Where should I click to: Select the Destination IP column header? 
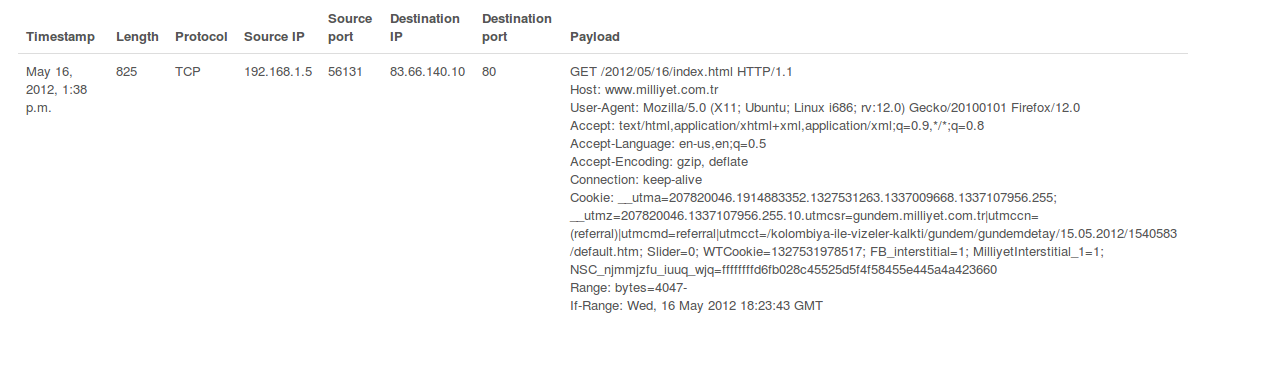pyautogui.click(x=425, y=28)
